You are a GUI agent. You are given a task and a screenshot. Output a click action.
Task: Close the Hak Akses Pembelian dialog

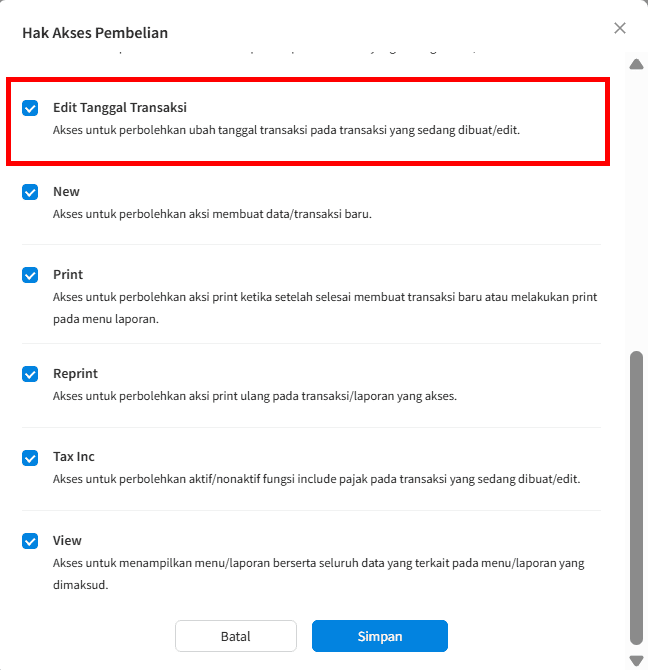click(620, 28)
